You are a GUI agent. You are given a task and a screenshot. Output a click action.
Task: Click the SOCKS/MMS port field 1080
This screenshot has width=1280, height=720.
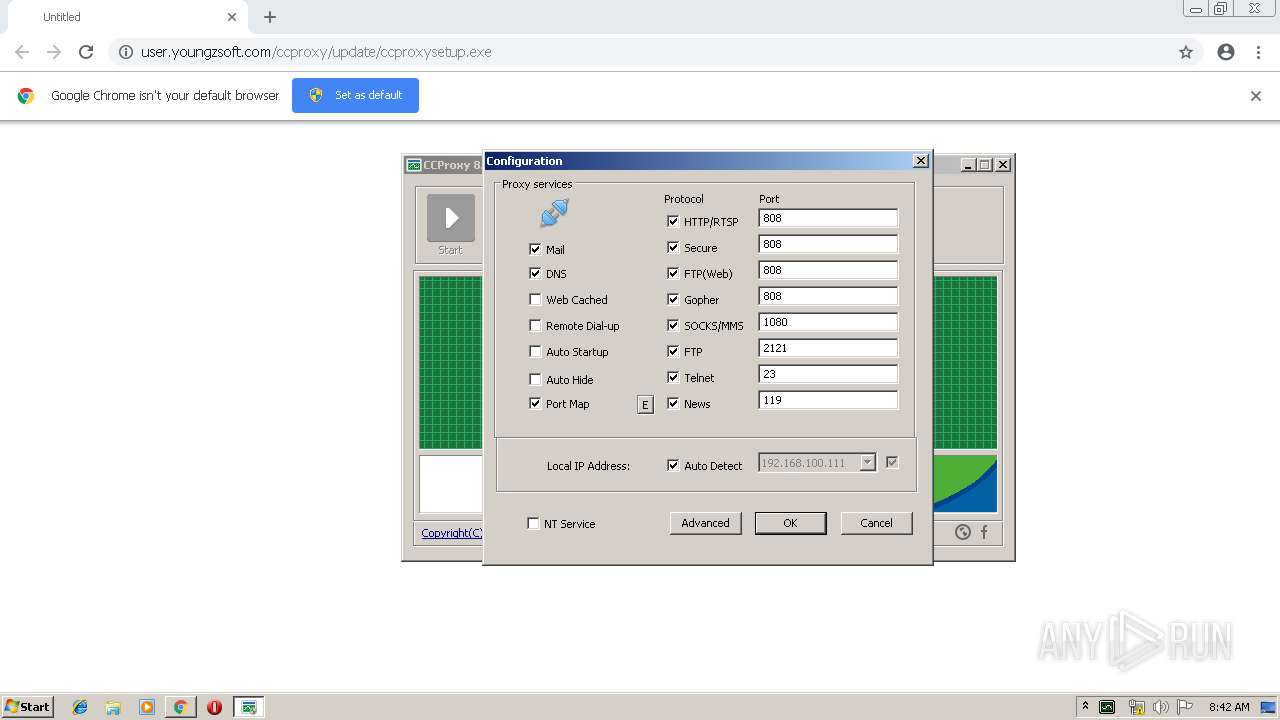[828, 322]
